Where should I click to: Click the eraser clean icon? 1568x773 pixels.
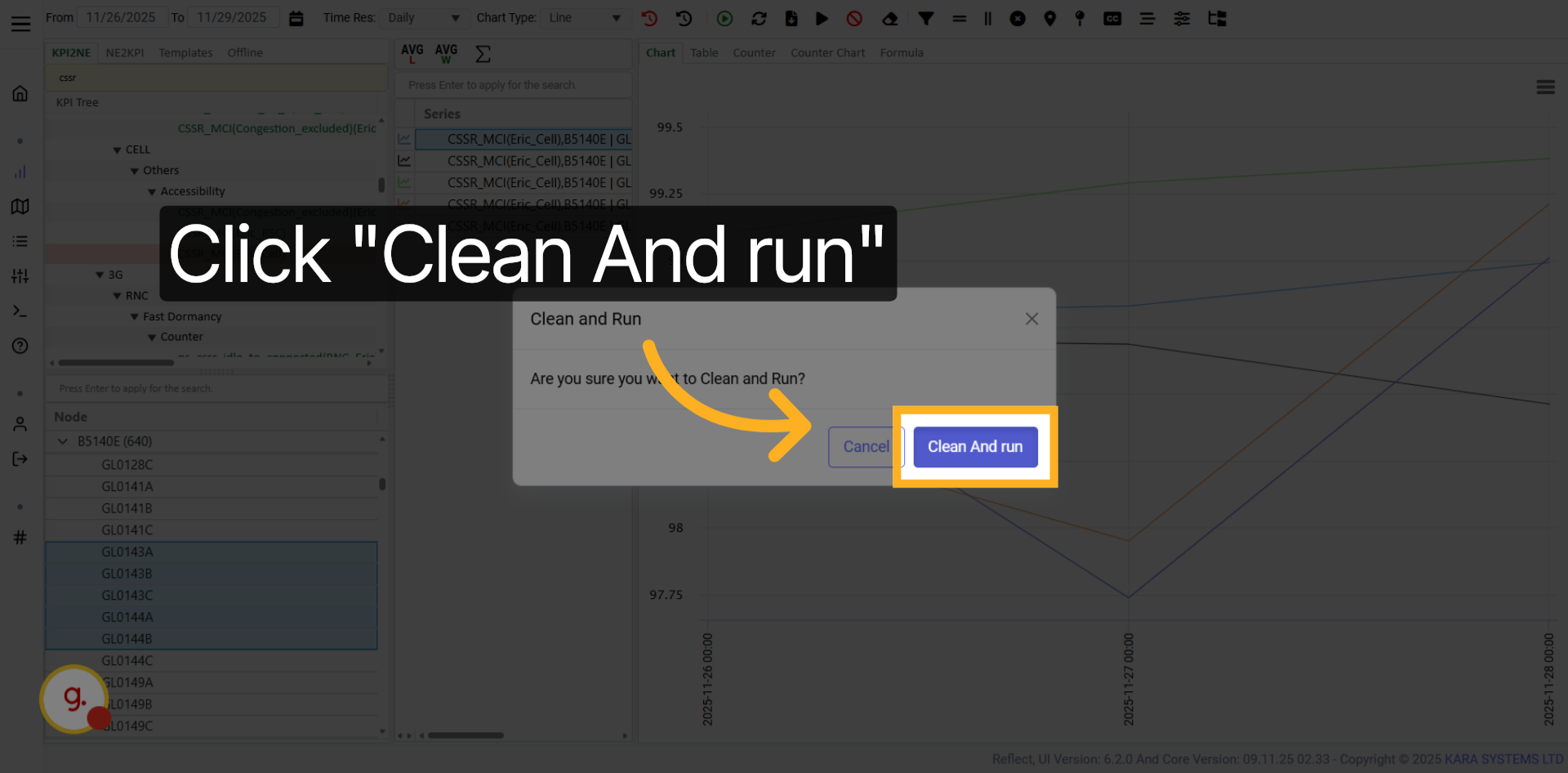click(x=890, y=18)
